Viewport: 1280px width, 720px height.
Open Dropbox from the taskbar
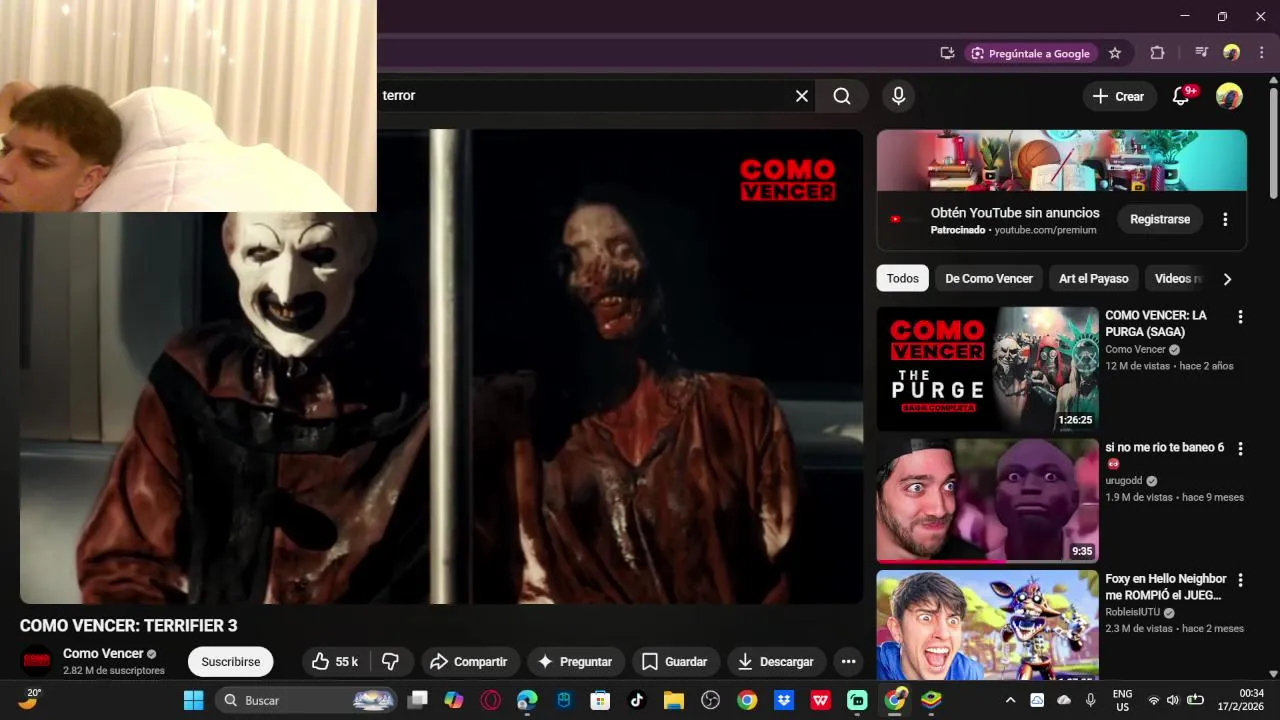pyautogui.click(x=784, y=700)
